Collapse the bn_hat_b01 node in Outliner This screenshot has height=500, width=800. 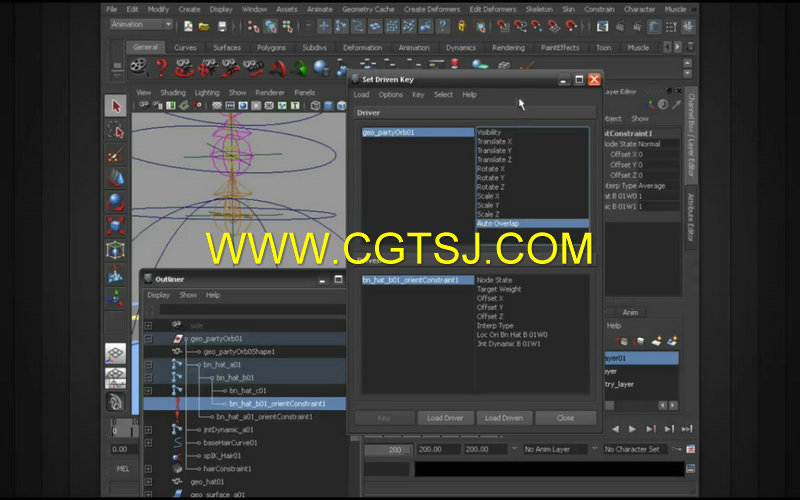tap(148, 378)
